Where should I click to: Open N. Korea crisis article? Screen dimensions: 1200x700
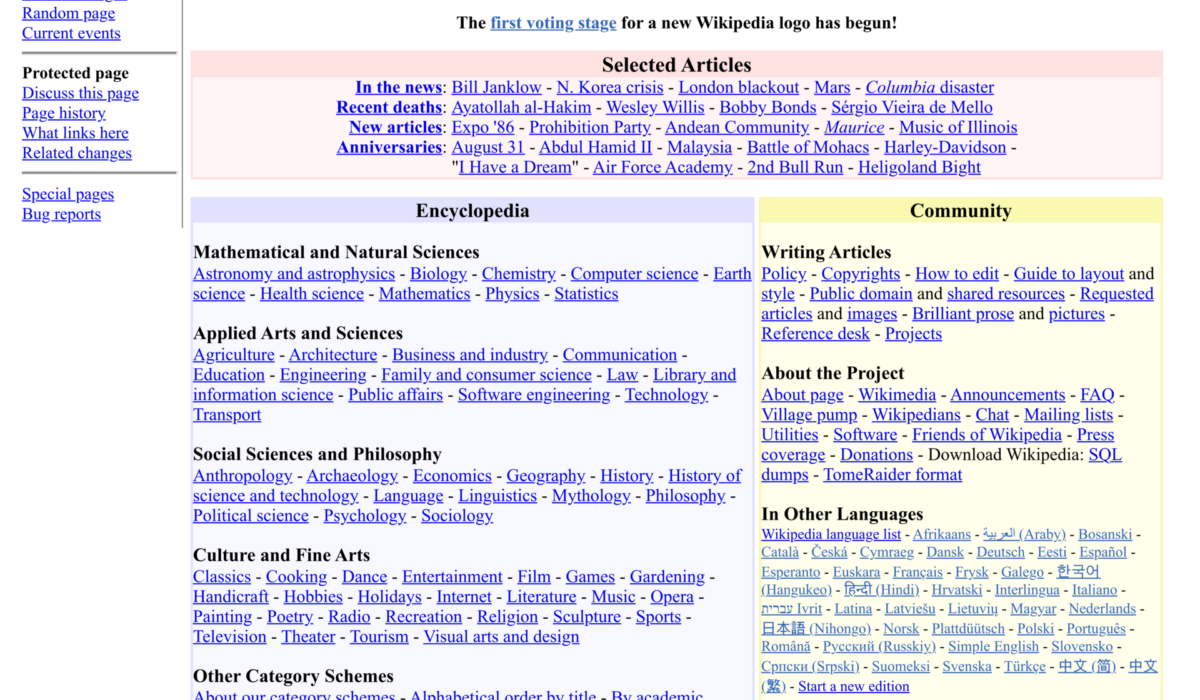coord(610,87)
